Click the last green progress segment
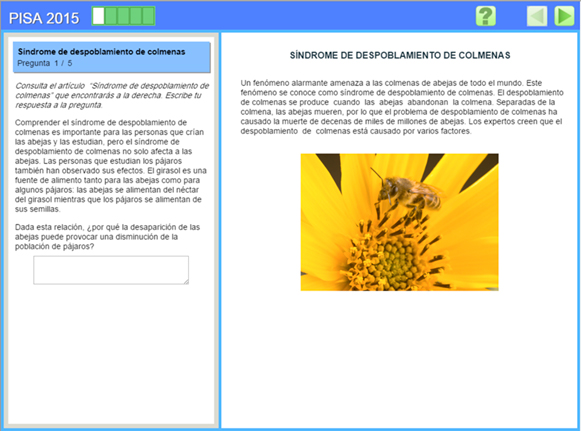This screenshot has height=431, width=581. click(148, 16)
